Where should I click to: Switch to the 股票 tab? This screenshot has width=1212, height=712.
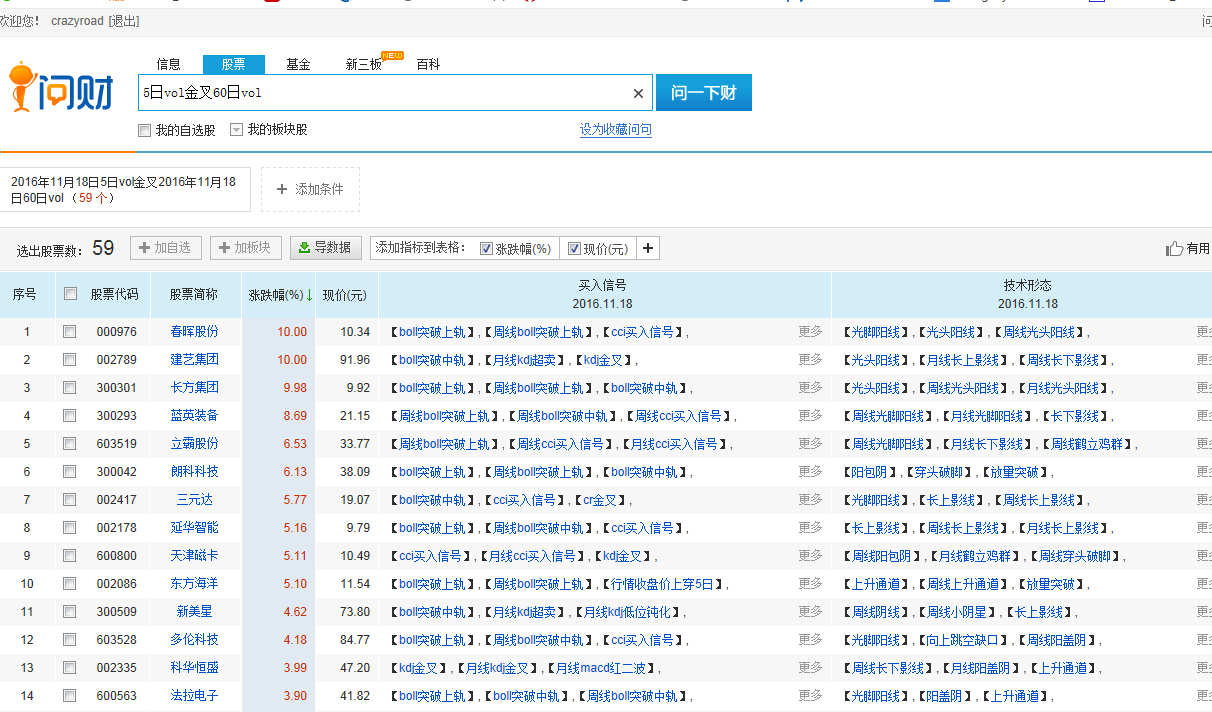pyautogui.click(x=234, y=64)
